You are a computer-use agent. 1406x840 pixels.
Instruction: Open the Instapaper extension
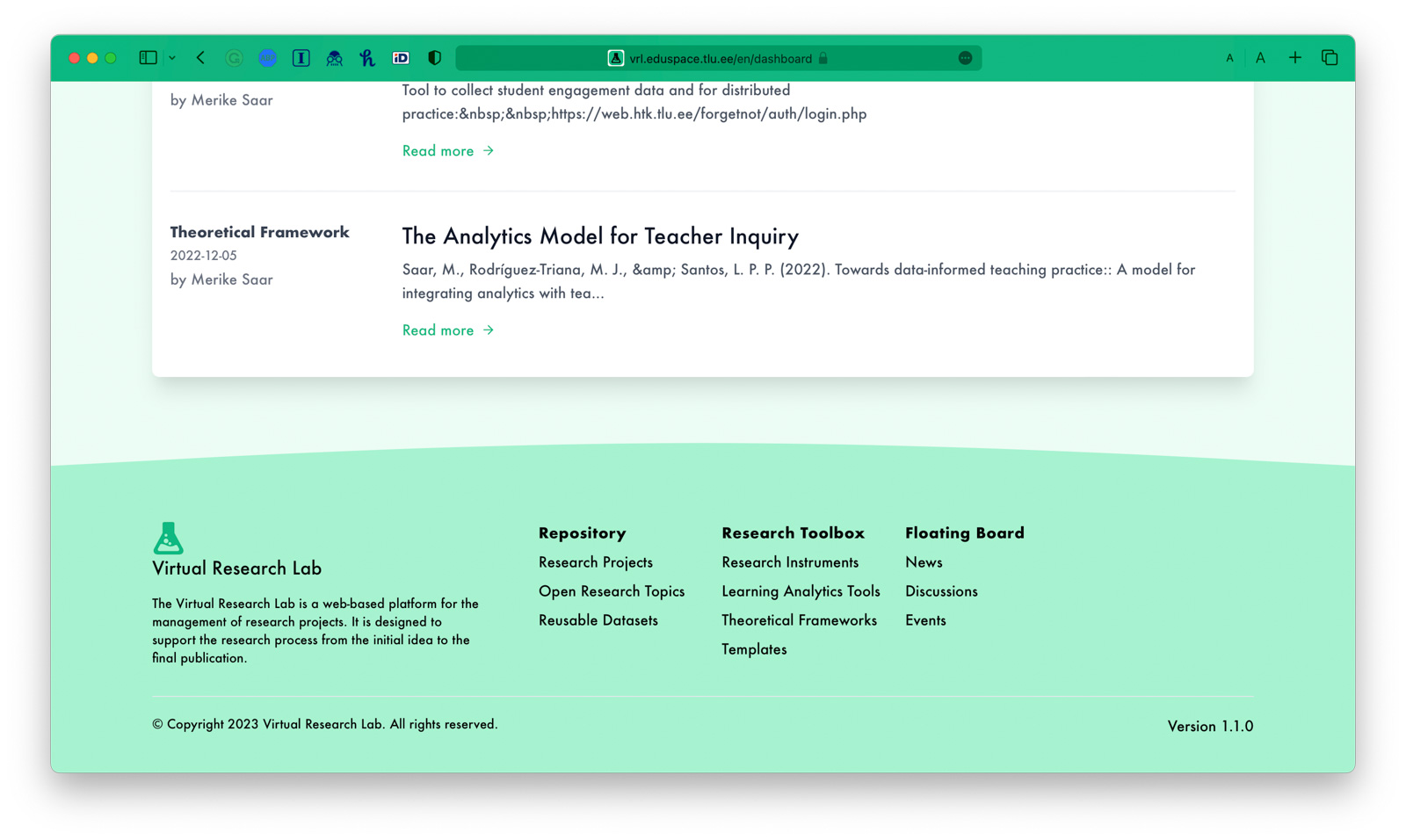[301, 58]
